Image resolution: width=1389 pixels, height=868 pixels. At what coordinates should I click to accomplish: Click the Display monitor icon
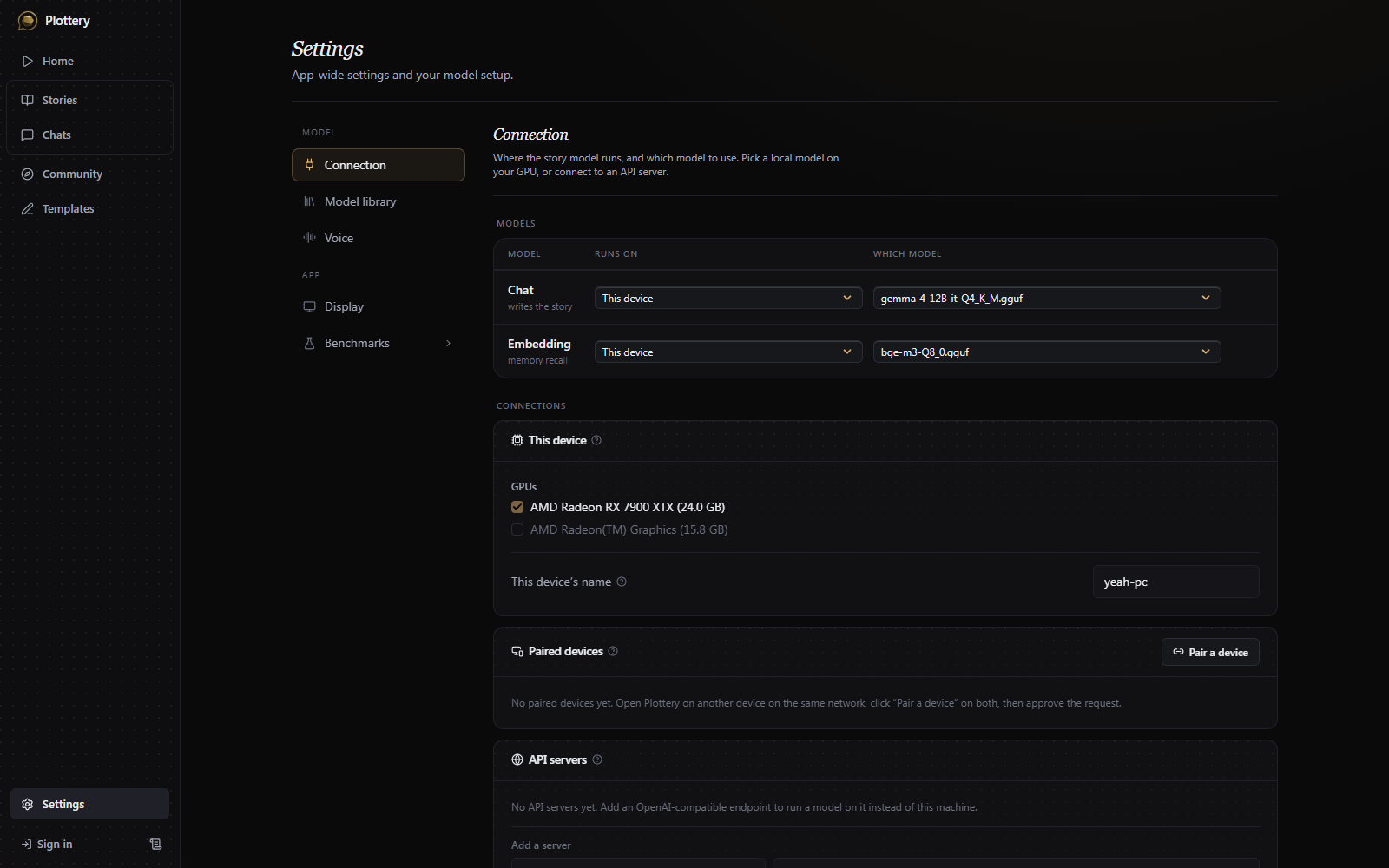coord(309,307)
